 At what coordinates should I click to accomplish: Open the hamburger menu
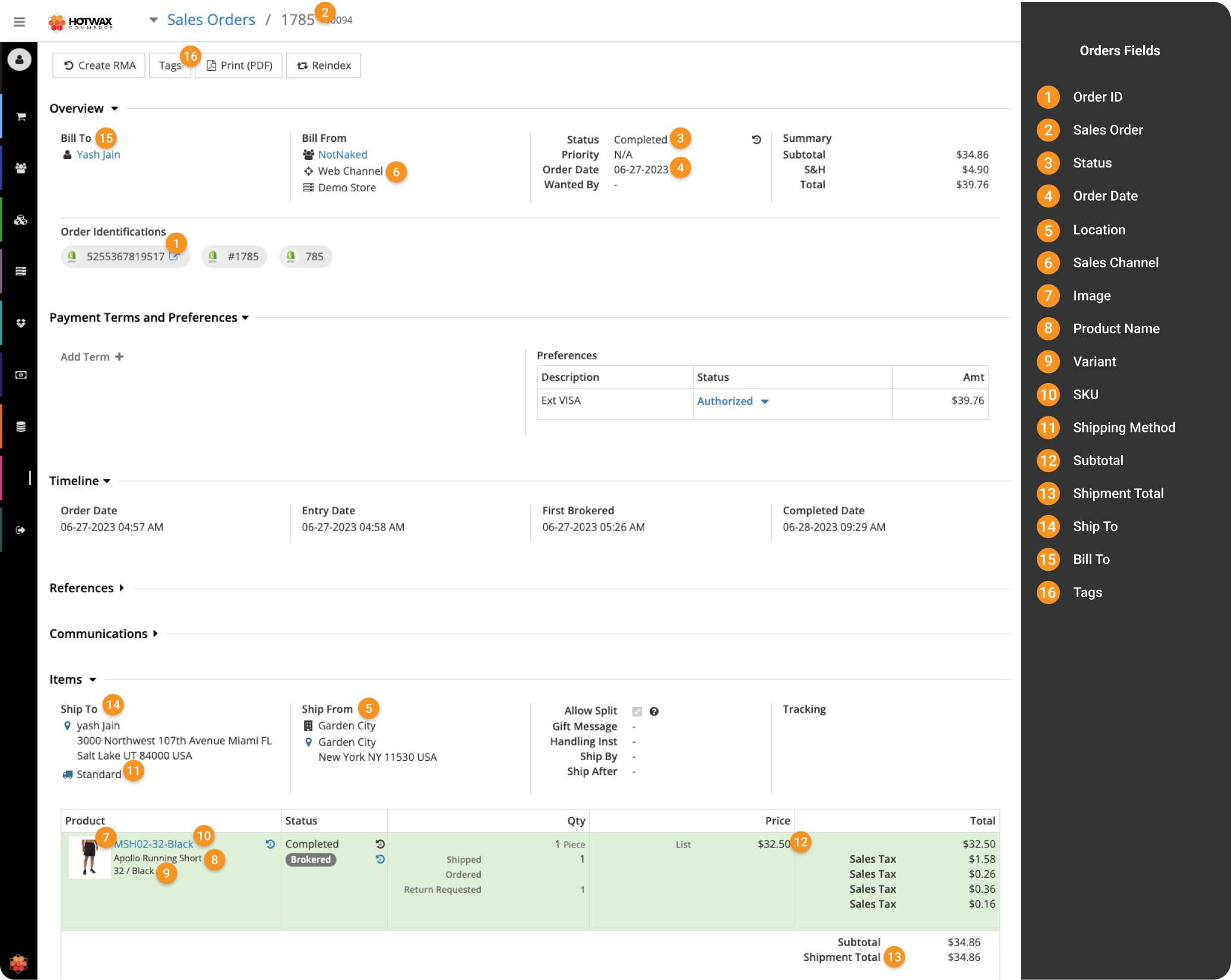[19, 22]
